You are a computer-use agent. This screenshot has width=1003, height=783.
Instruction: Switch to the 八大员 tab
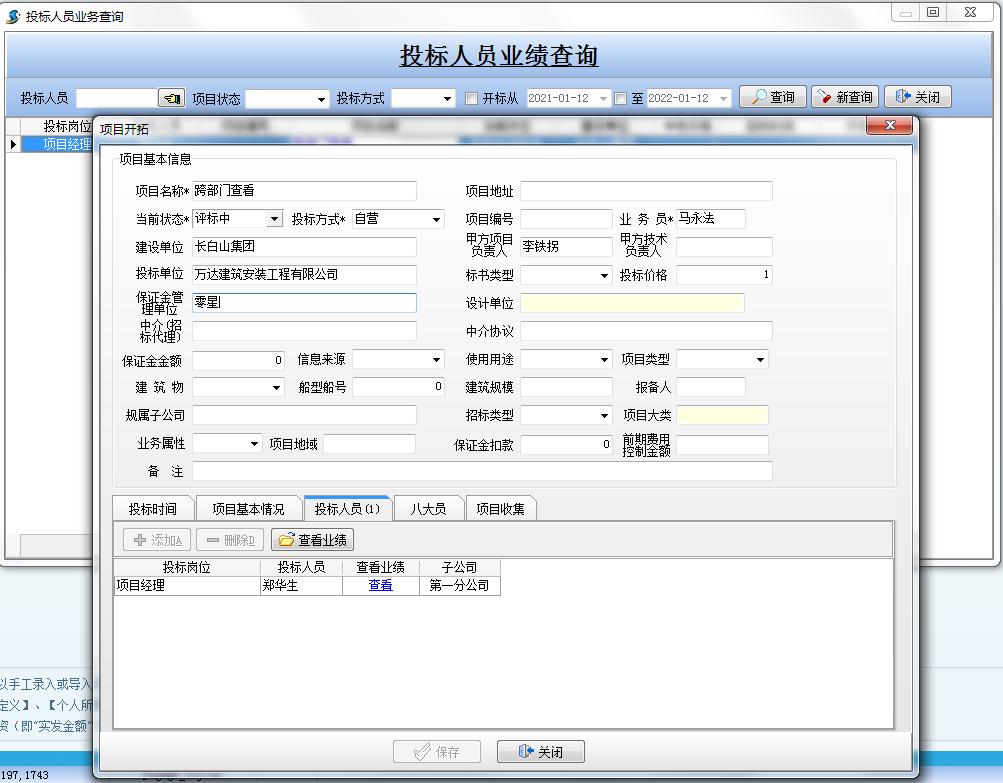pos(428,508)
